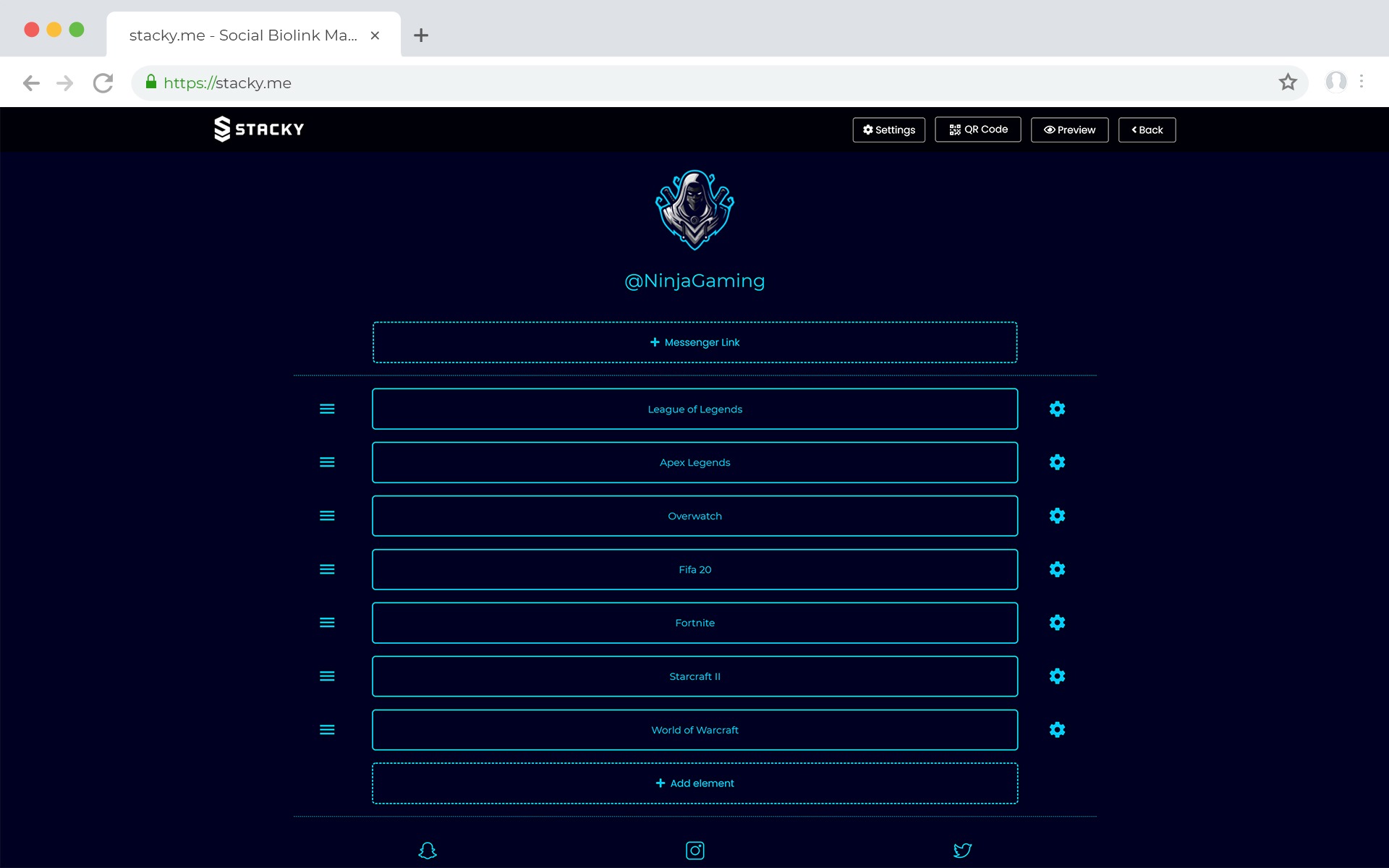Click the Add element button

tap(694, 783)
